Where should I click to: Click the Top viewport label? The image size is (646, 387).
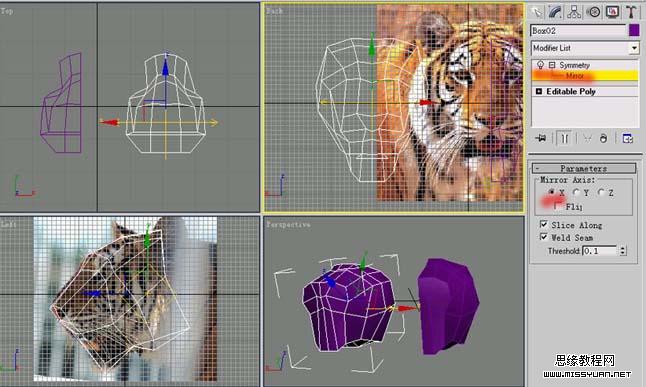coord(7,11)
